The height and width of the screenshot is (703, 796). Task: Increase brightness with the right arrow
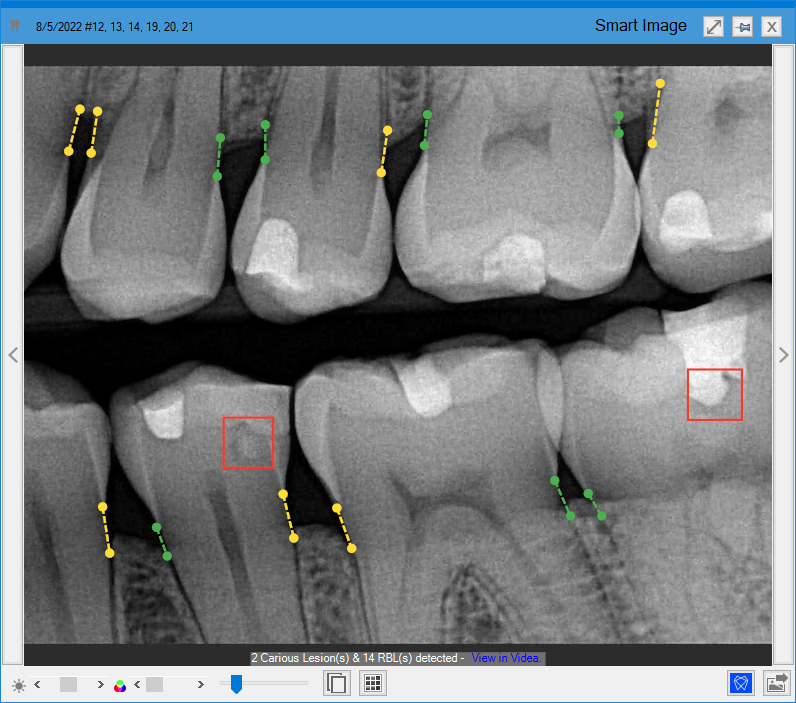pos(100,684)
